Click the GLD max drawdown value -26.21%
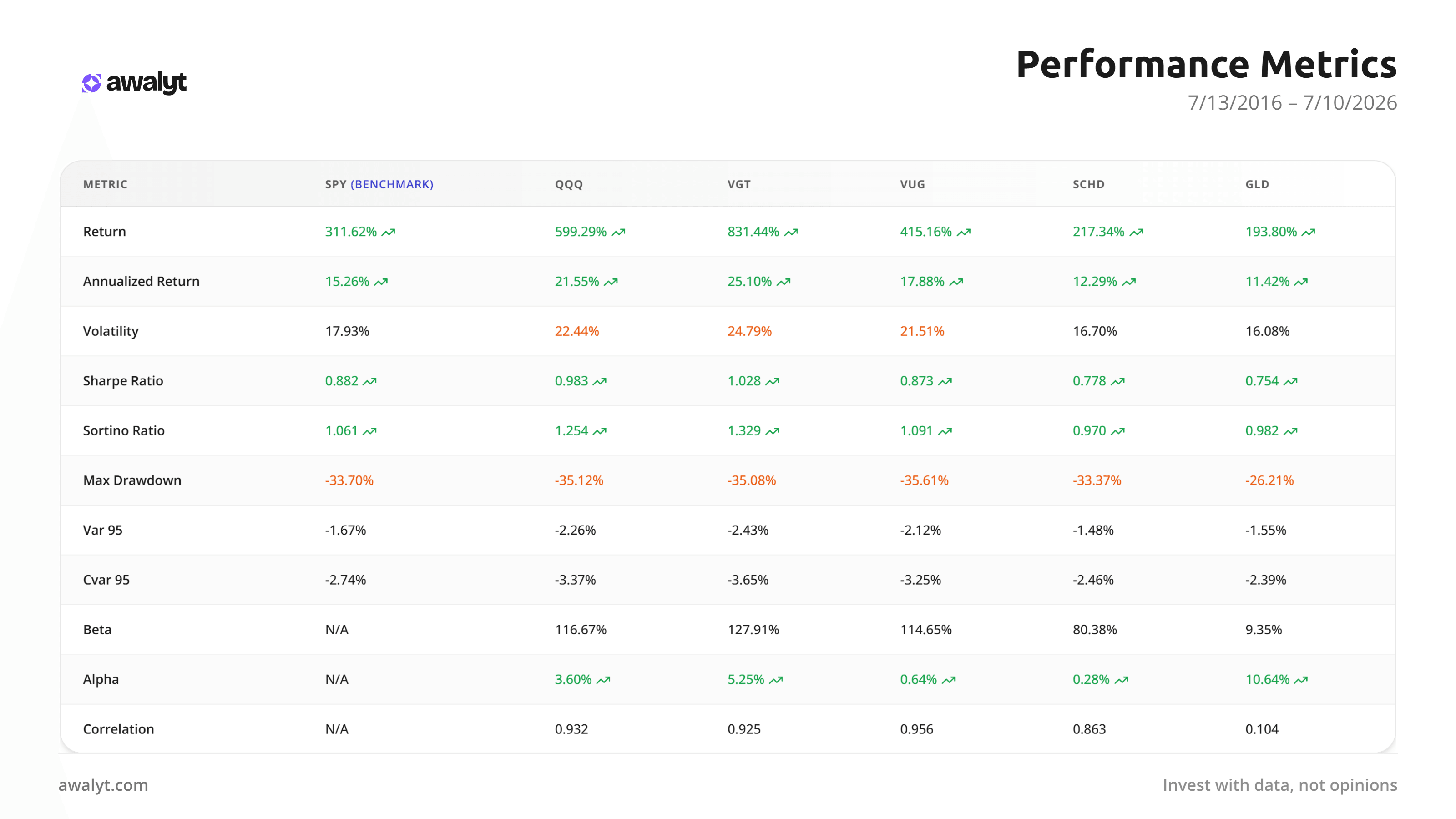Viewport: 1456px width, 819px height. coord(1269,480)
